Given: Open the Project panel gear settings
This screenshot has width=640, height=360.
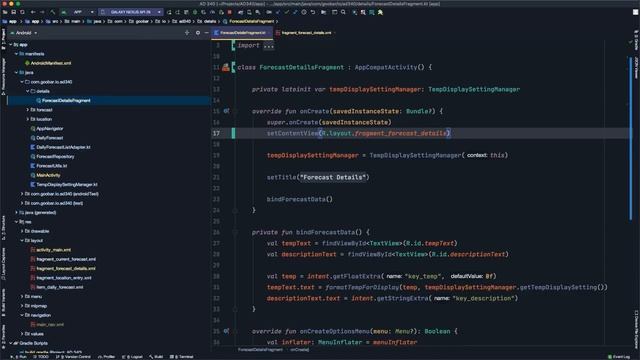Looking at the screenshot, I should (x=198, y=33).
